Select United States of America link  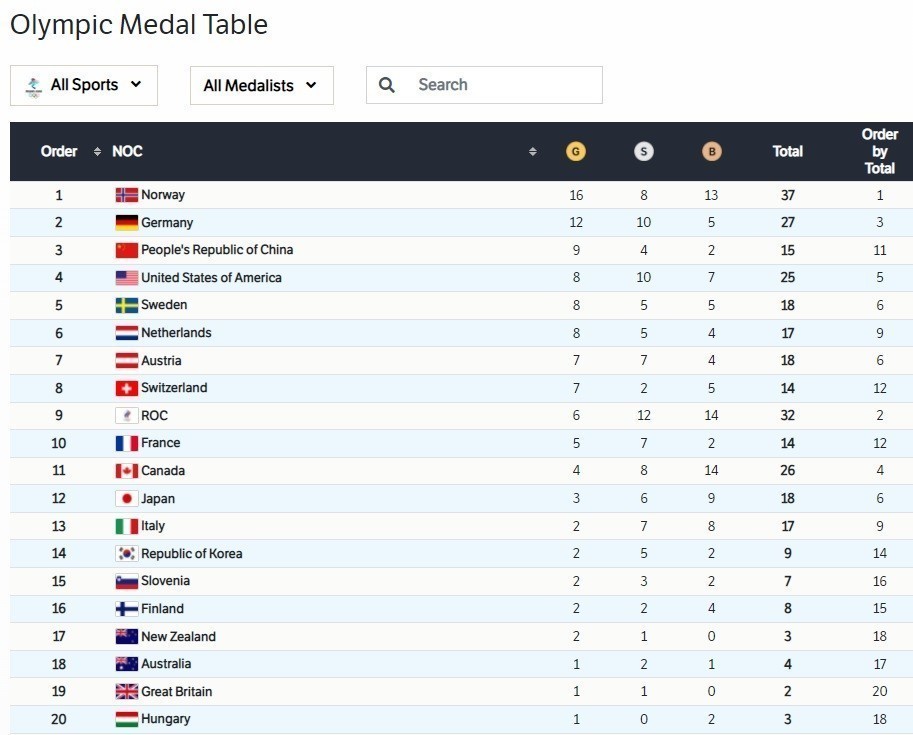pos(211,278)
